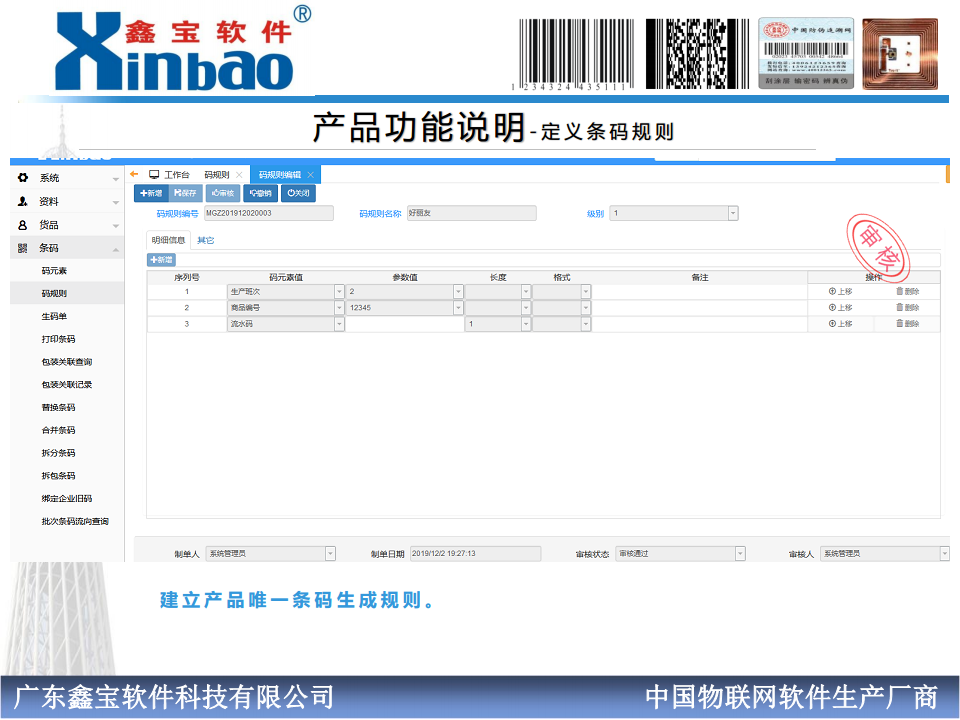
Task: Click the 参数值 cell in the 流水码 row
Action: pos(405,323)
